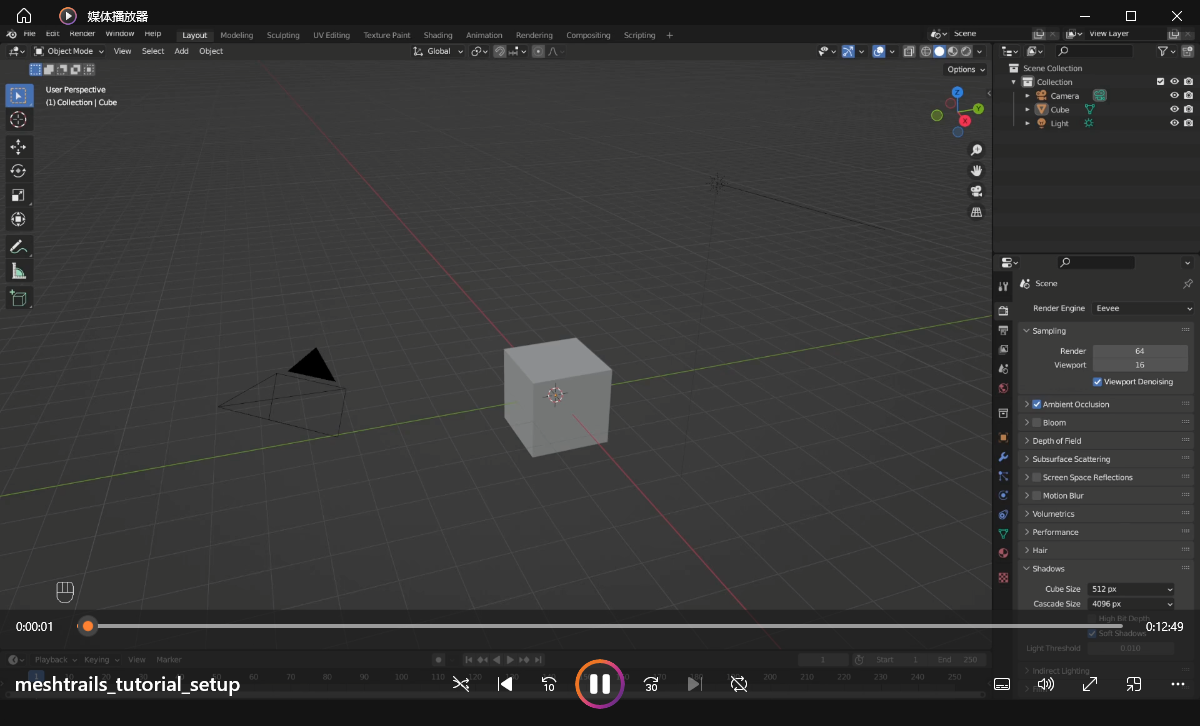Skip forward 30 seconds

pos(651,684)
